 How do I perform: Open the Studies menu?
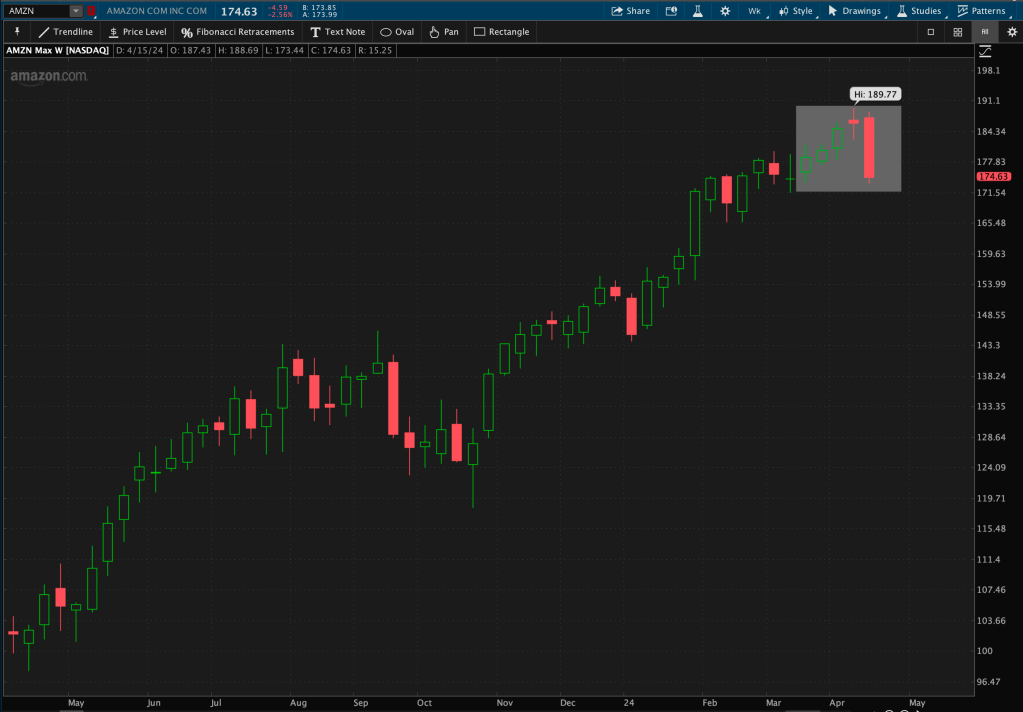pos(918,11)
